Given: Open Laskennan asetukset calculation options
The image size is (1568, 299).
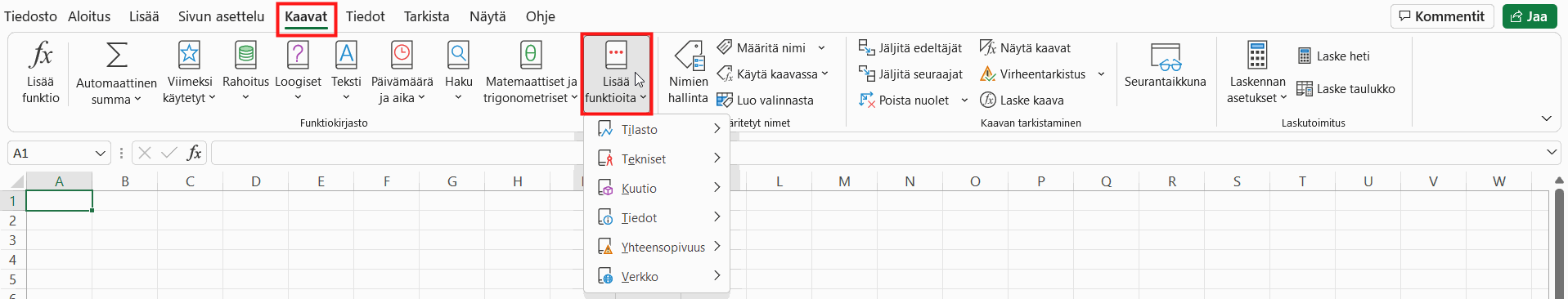Looking at the screenshot, I should pyautogui.click(x=1257, y=73).
